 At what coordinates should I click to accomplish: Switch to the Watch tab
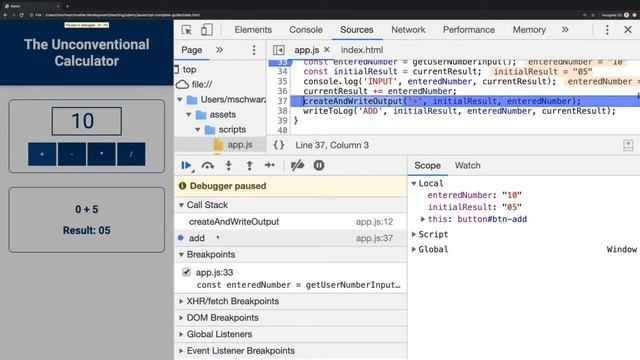click(468, 165)
